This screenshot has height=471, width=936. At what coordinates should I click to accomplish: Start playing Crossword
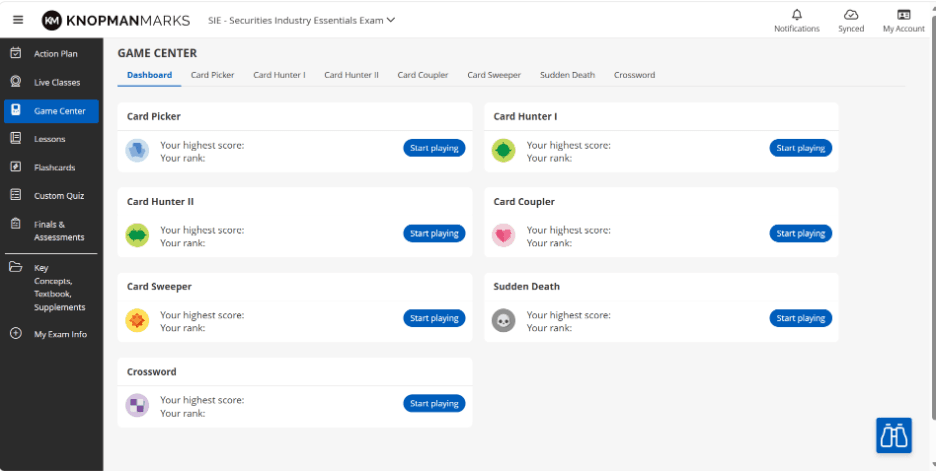[x=434, y=404]
